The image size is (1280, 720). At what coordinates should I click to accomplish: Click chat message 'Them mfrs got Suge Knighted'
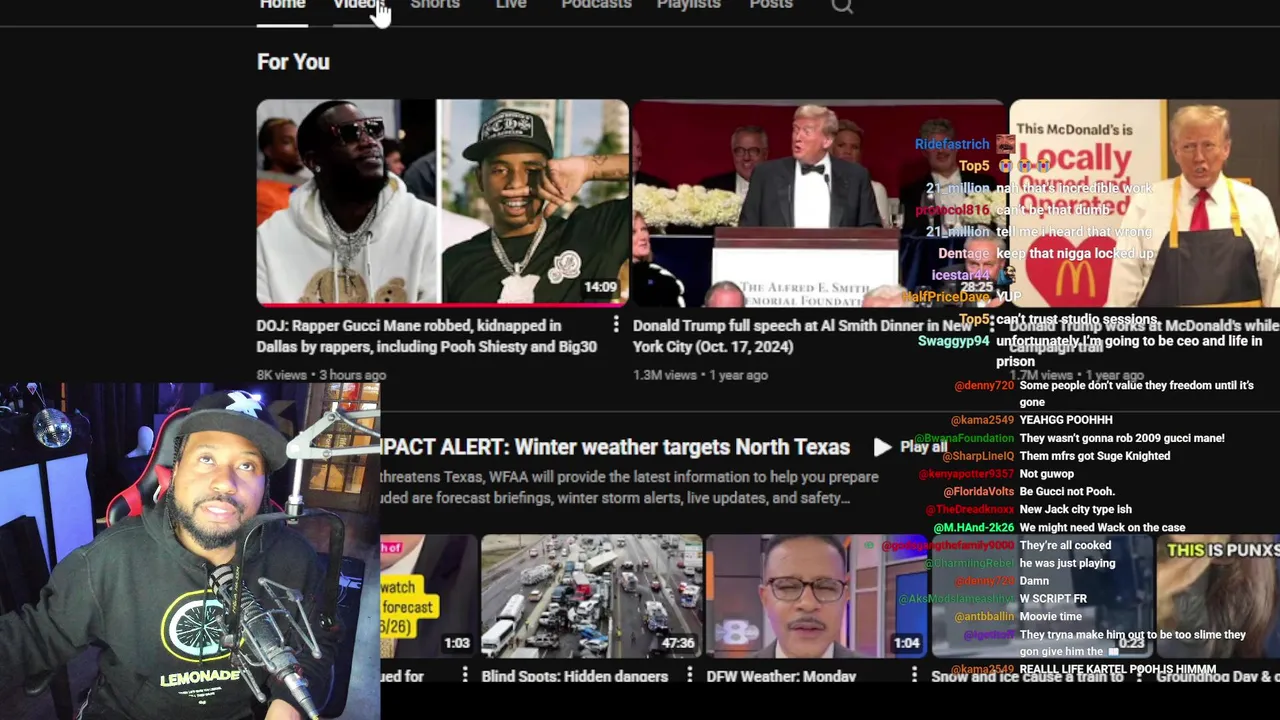(1094, 456)
